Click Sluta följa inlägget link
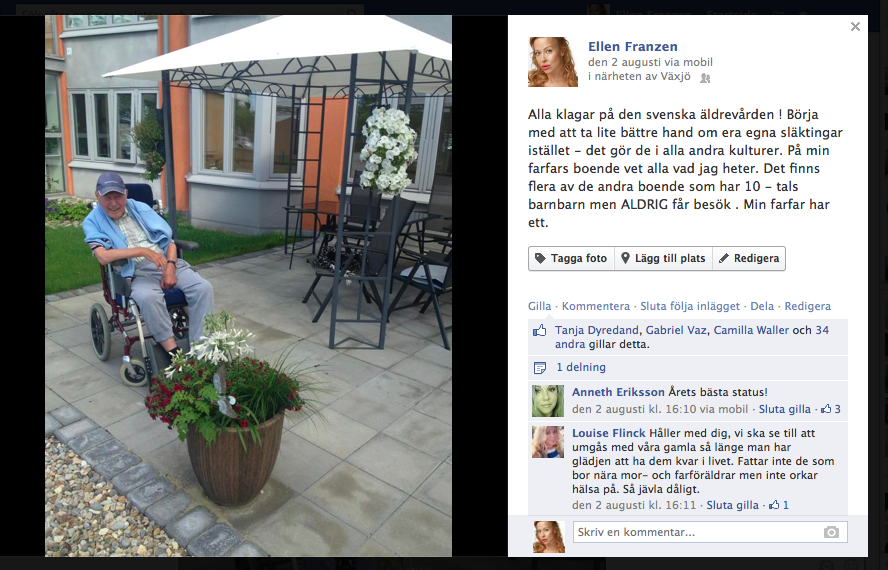The width and height of the screenshot is (888, 570). click(x=690, y=306)
